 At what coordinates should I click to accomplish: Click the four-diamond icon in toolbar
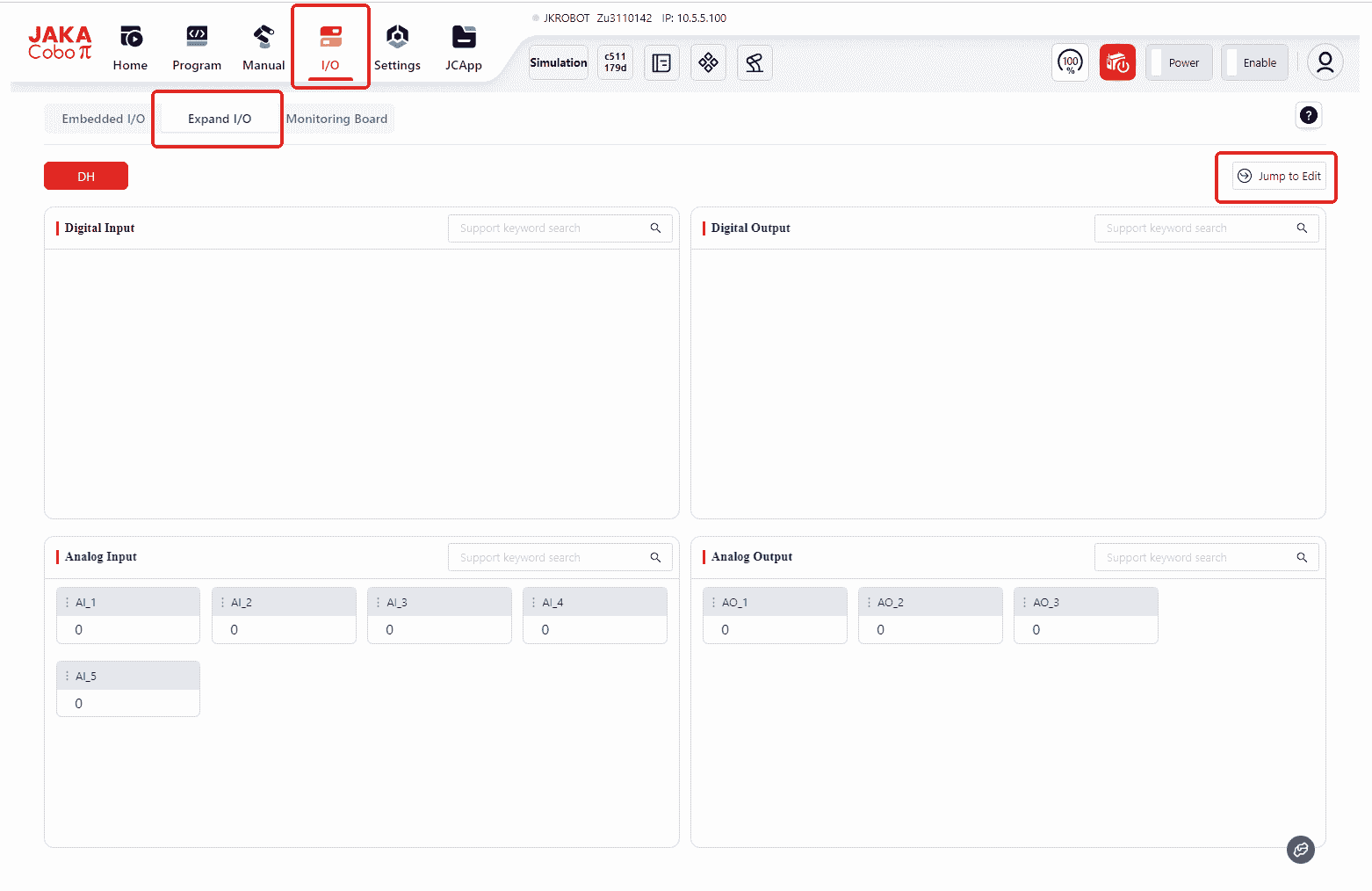point(708,62)
